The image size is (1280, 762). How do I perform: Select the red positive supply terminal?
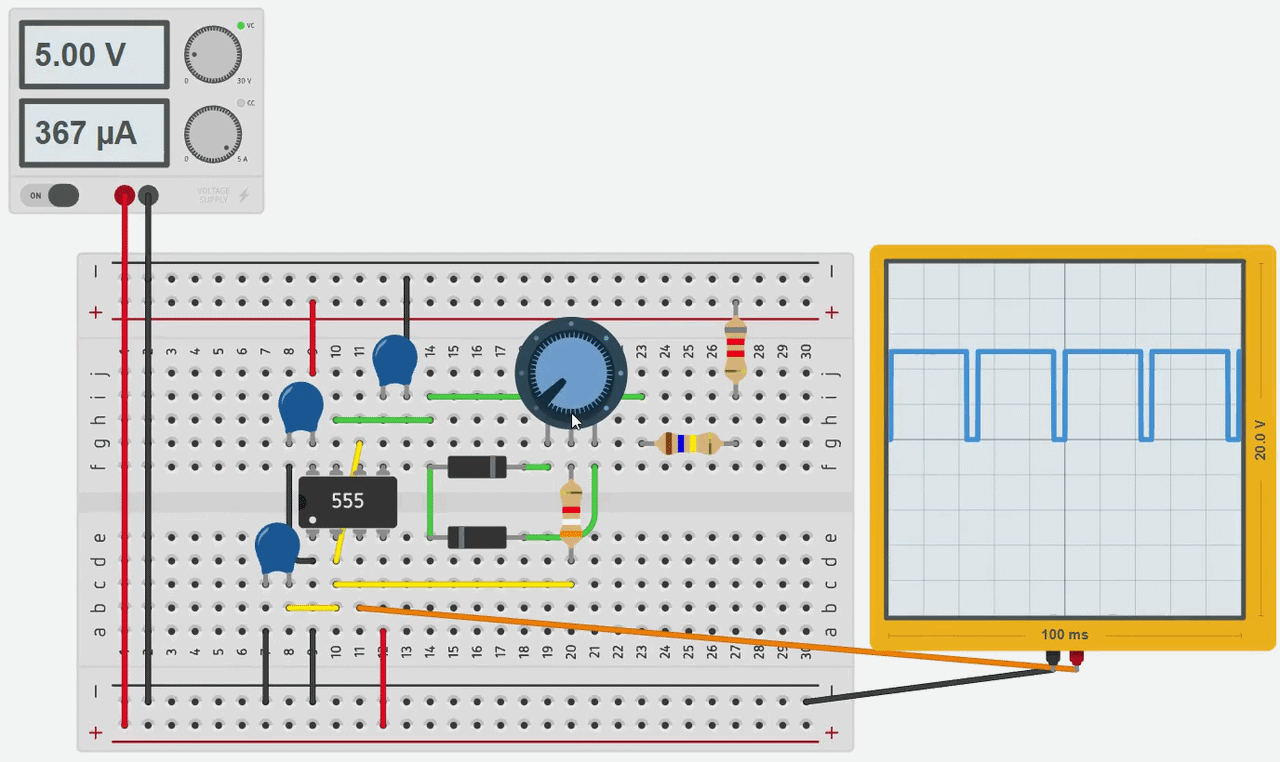[124, 195]
